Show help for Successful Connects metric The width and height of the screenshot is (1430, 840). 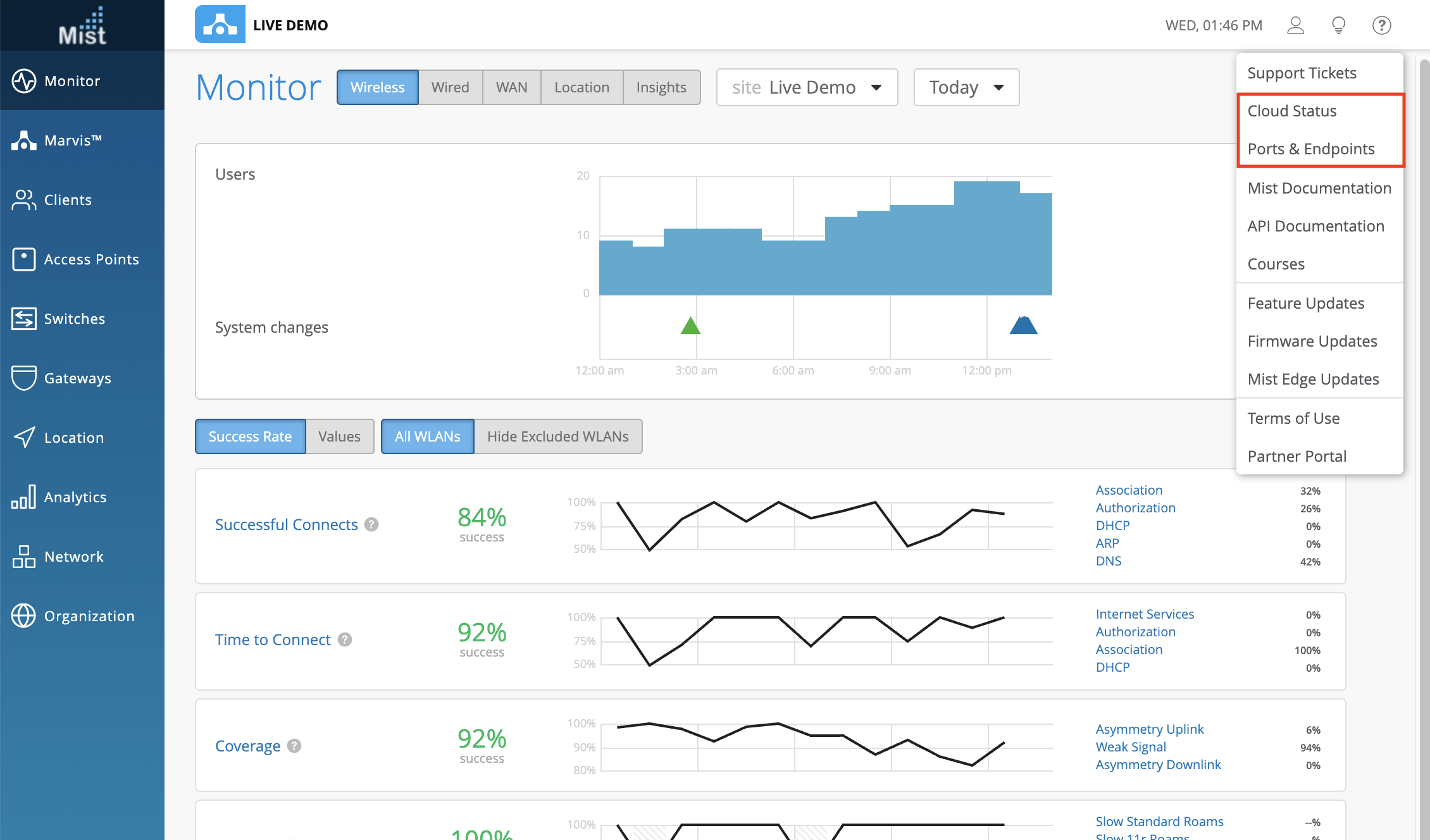[372, 524]
